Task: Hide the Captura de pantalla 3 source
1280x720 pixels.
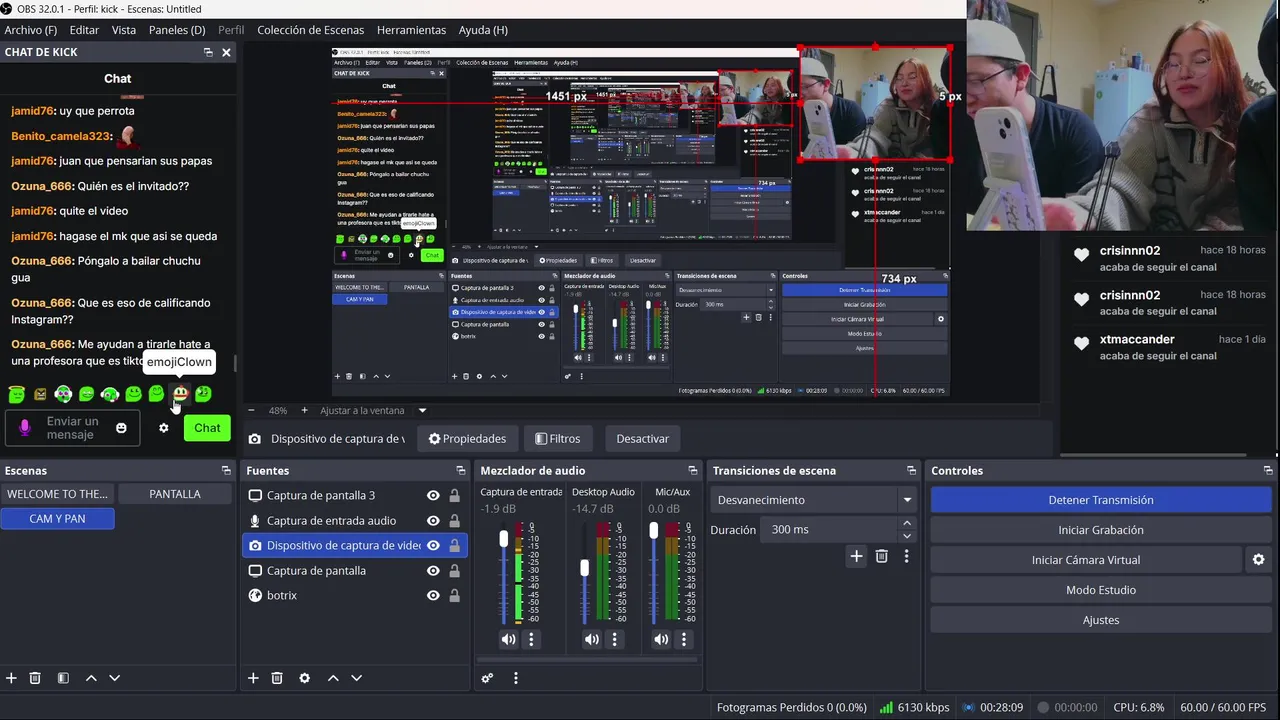Action: [x=433, y=495]
